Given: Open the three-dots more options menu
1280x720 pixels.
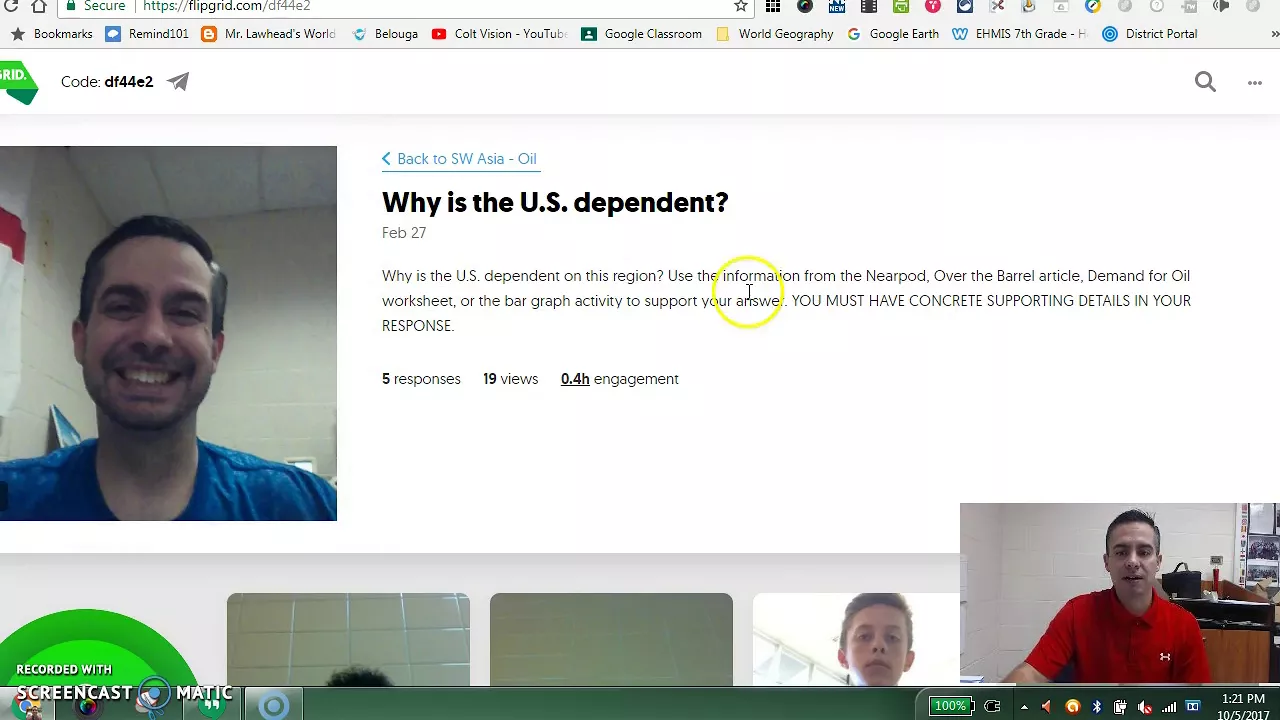Looking at the screenshot, I should (x=1255, y=83).
